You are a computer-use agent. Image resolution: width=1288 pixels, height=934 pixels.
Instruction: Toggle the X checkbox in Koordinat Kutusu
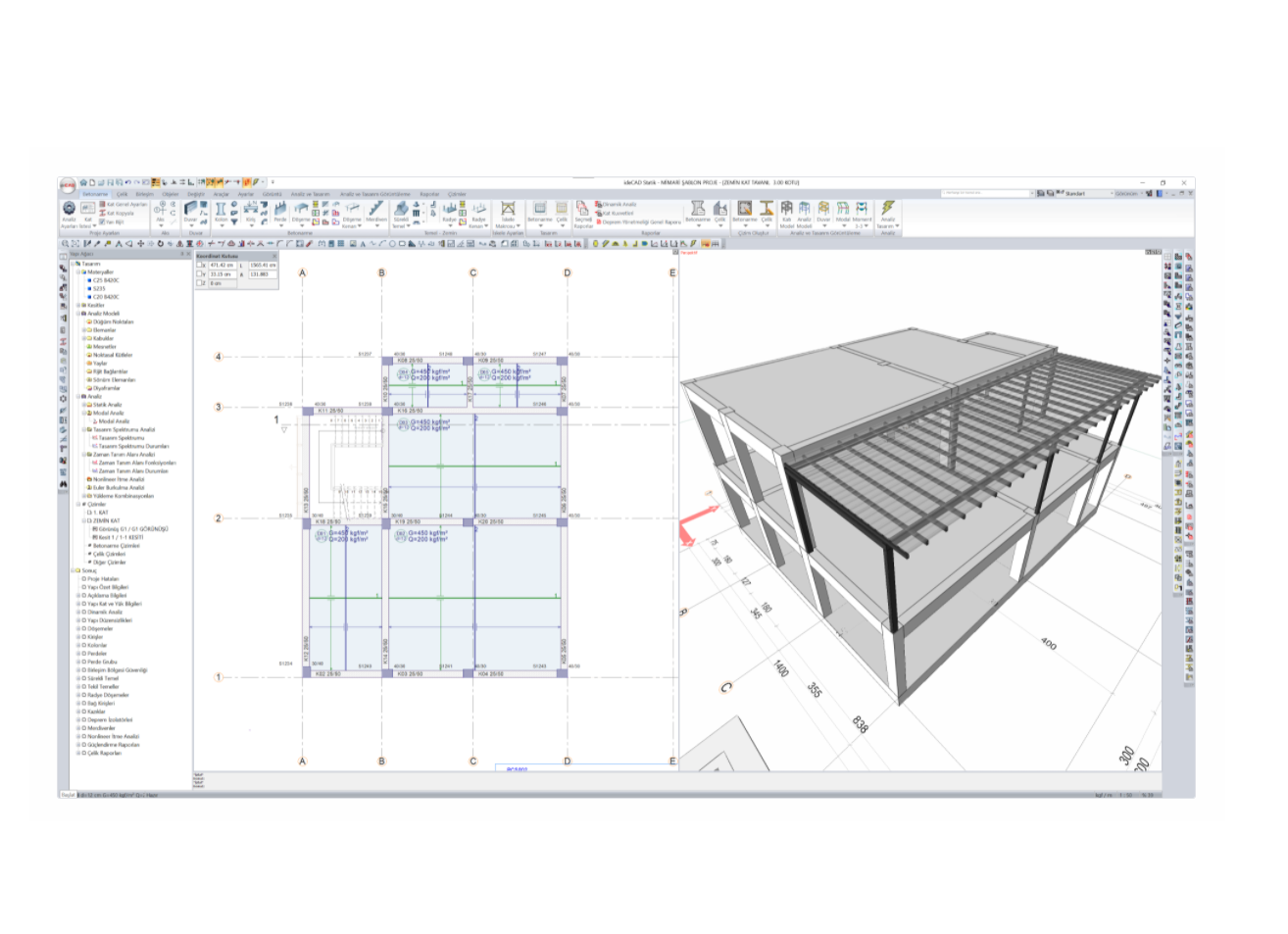(199, 265)
